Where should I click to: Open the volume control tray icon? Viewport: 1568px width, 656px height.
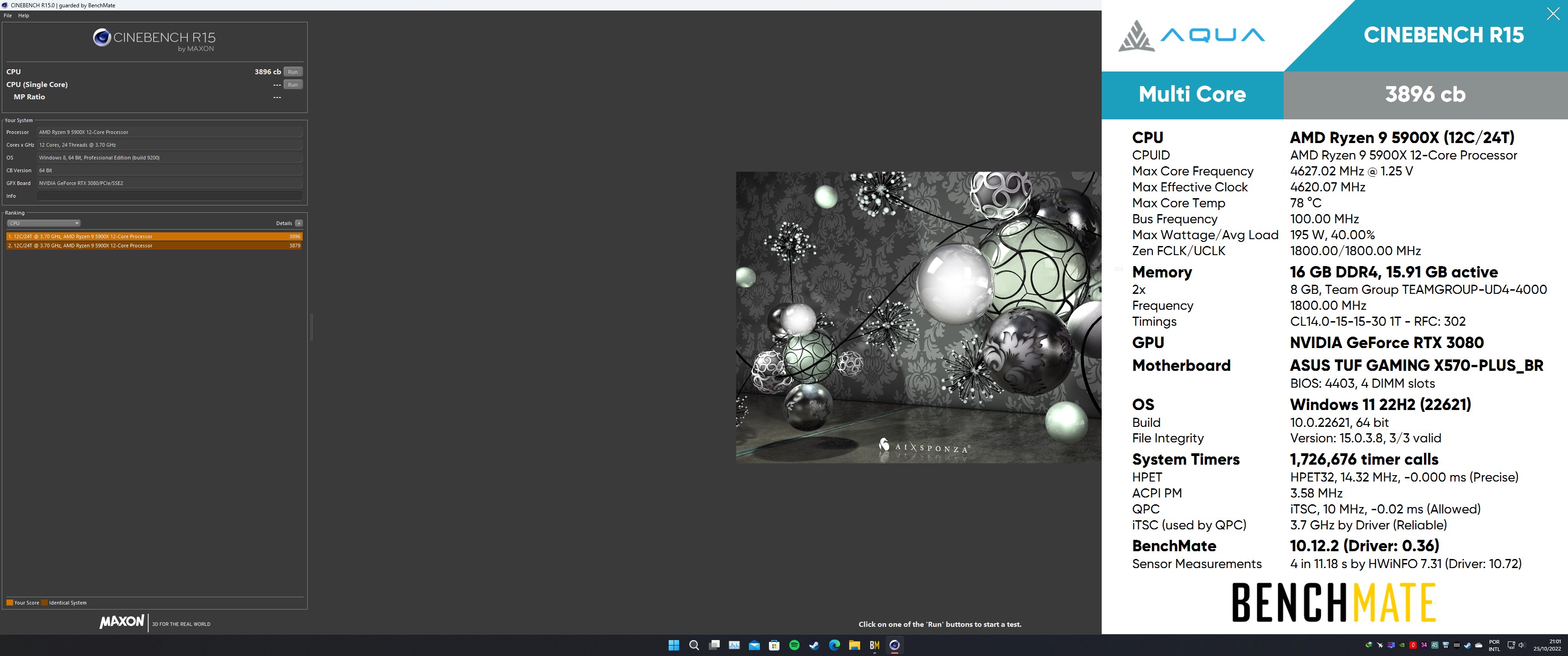[x=1522, y=645]
